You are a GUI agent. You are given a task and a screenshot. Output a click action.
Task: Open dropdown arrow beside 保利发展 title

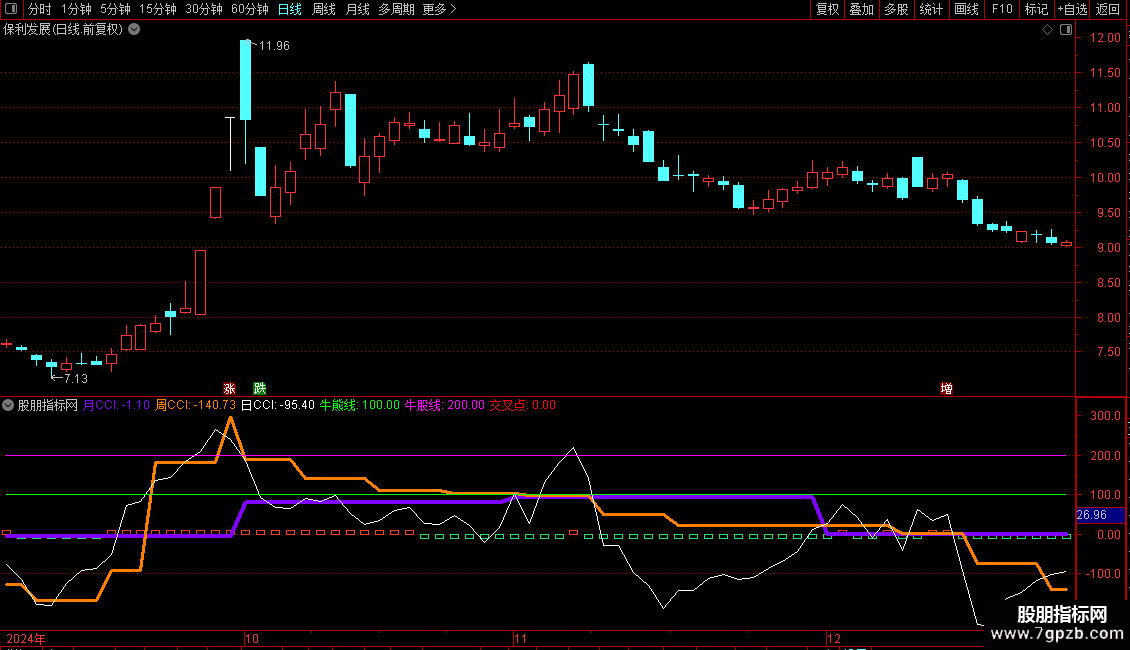point(135,30)
